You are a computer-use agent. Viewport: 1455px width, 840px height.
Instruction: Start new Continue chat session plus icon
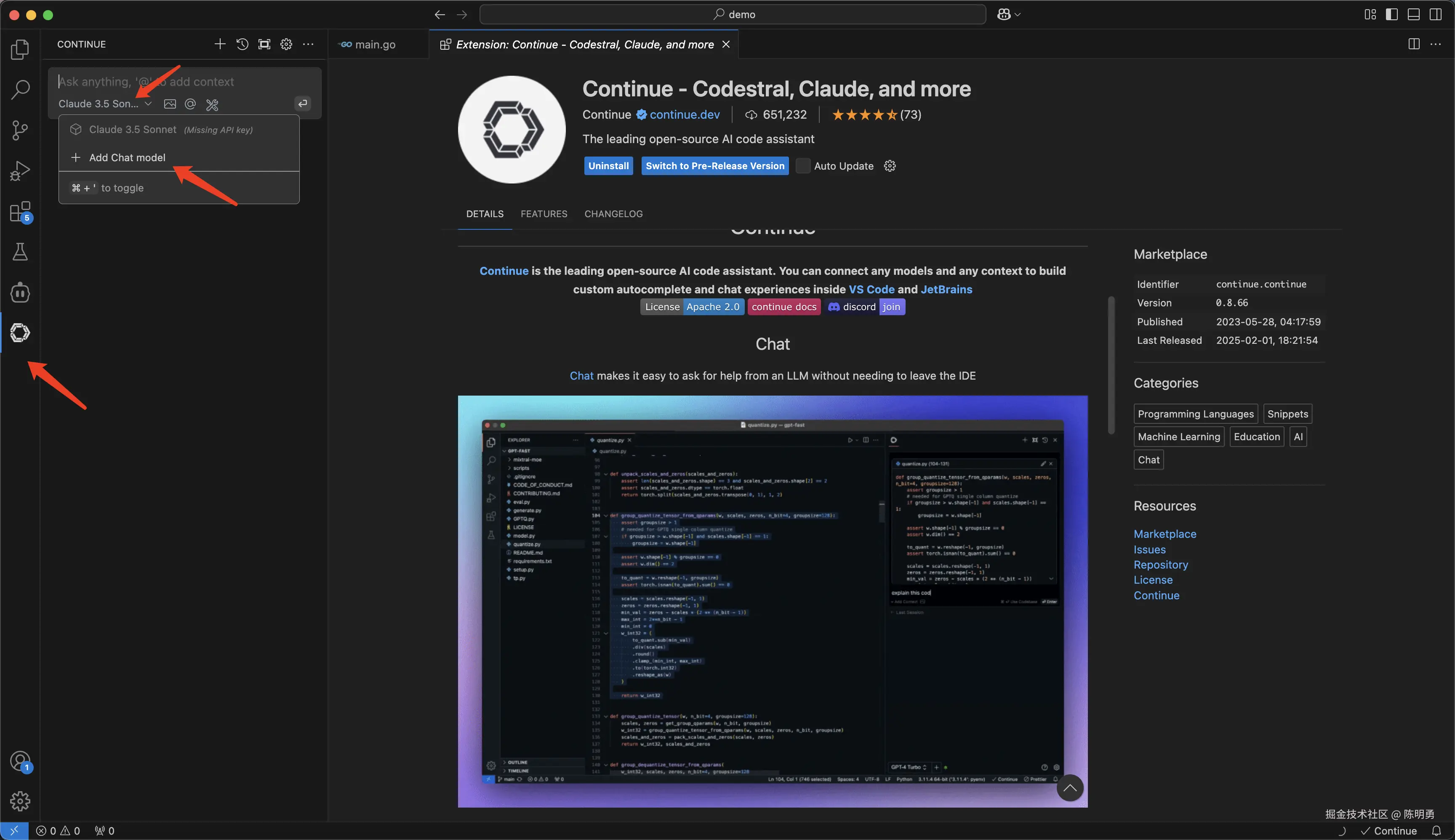219,45
